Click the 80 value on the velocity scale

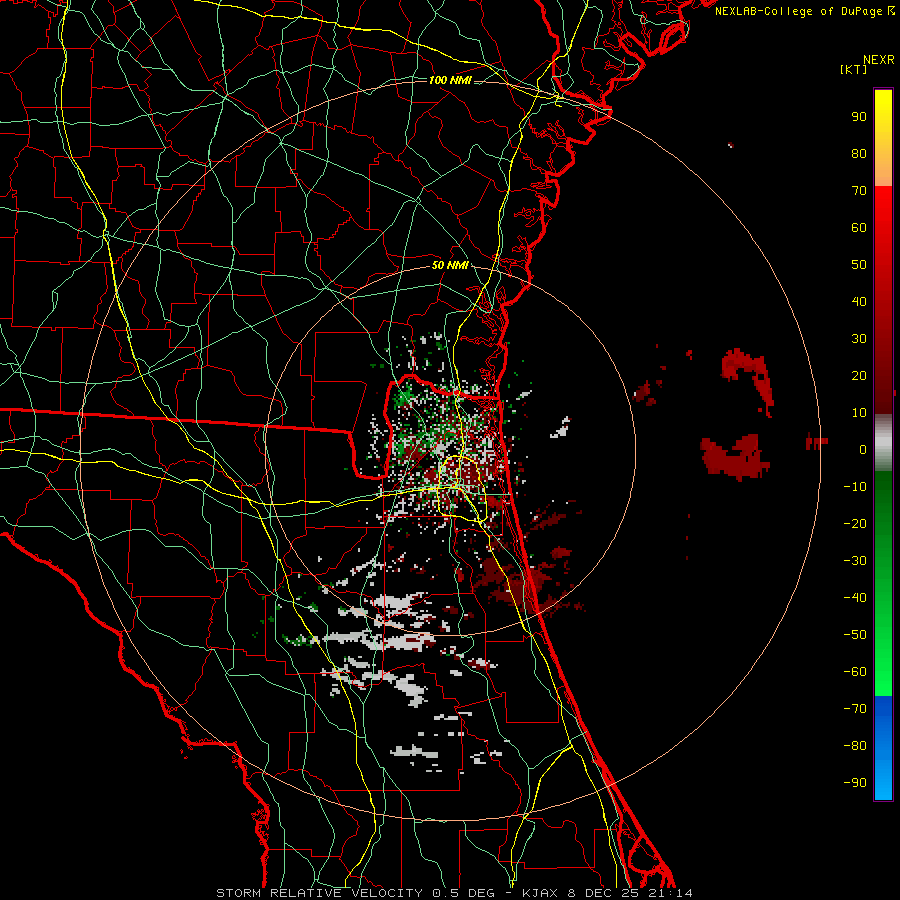click(x=859, y=154)
